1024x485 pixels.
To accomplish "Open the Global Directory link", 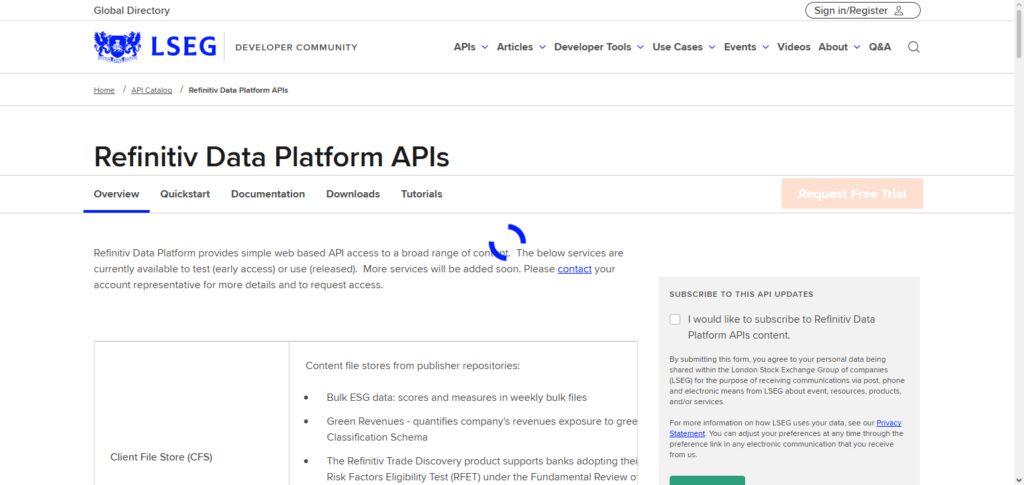I will [131, 10].
